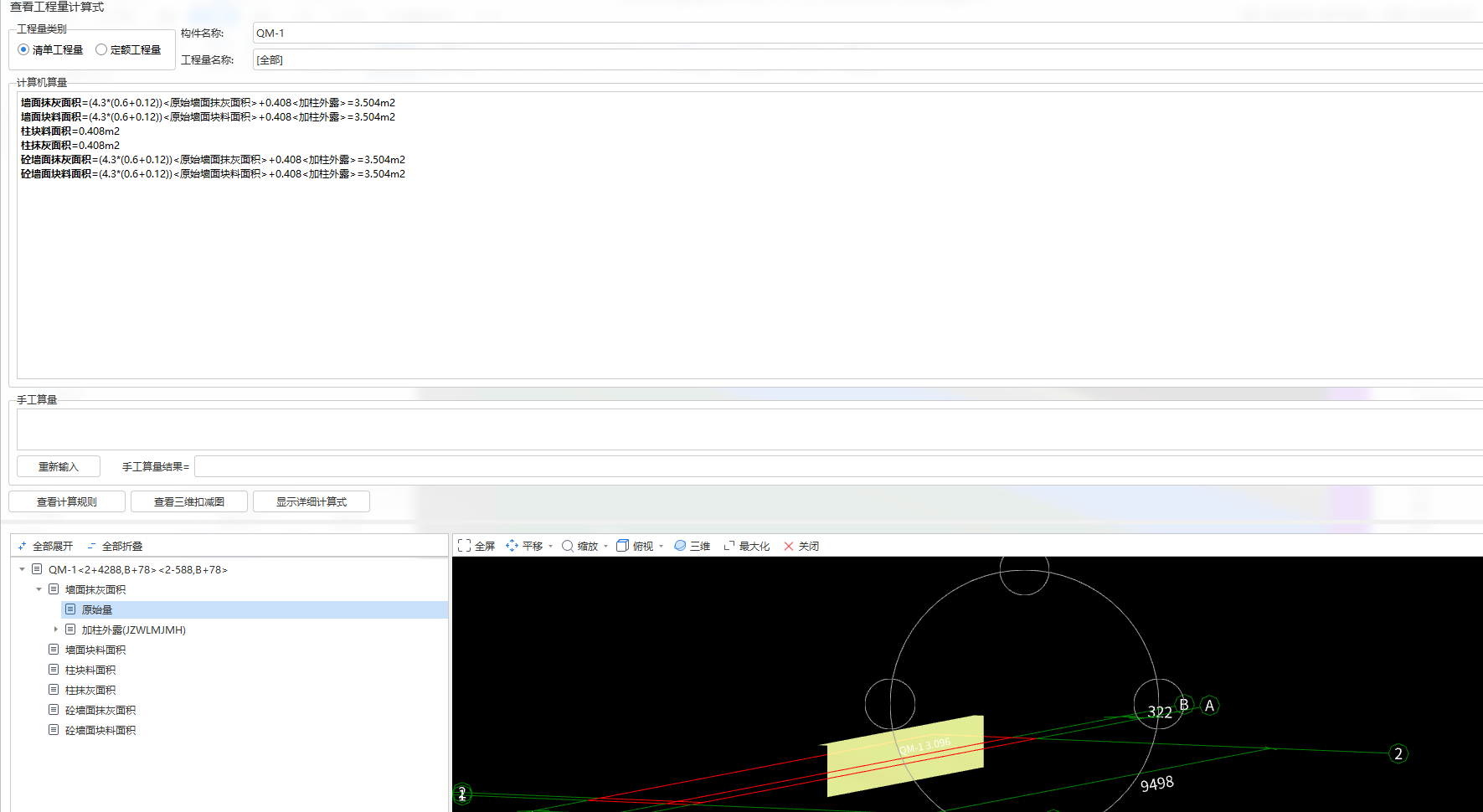Screen dimensions: 1483x812
Task: Select the 柱块料面积 tree row
Action: (x=90, y=670)
